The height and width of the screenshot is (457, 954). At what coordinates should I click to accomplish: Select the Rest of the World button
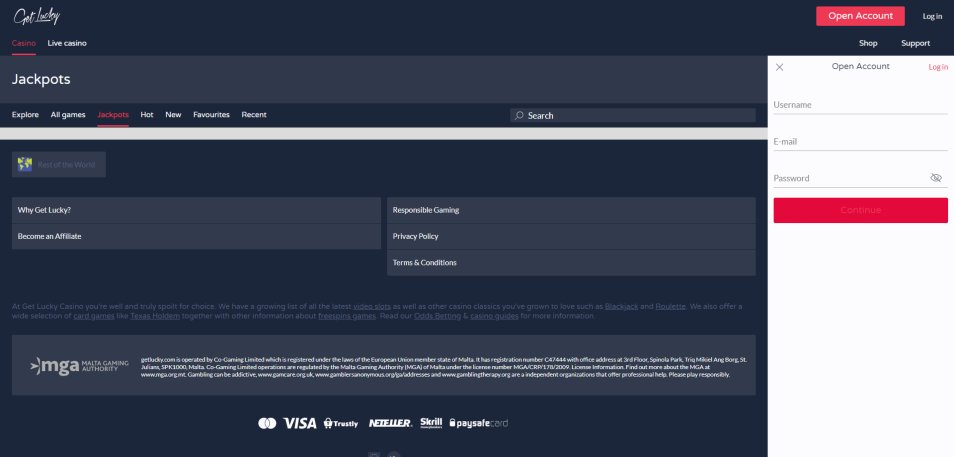click(x=58, y=164)
